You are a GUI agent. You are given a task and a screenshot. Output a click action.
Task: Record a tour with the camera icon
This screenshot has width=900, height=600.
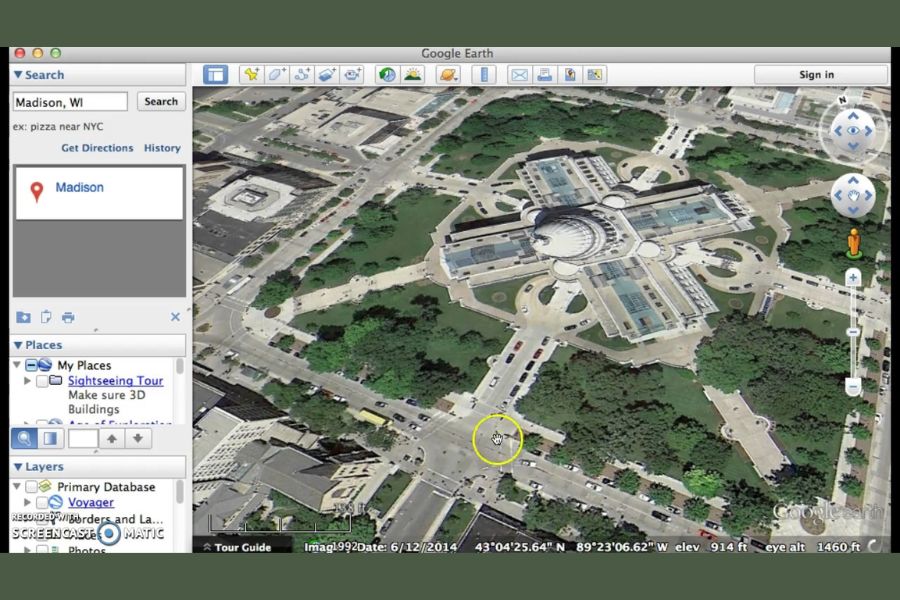pos(352,75)
